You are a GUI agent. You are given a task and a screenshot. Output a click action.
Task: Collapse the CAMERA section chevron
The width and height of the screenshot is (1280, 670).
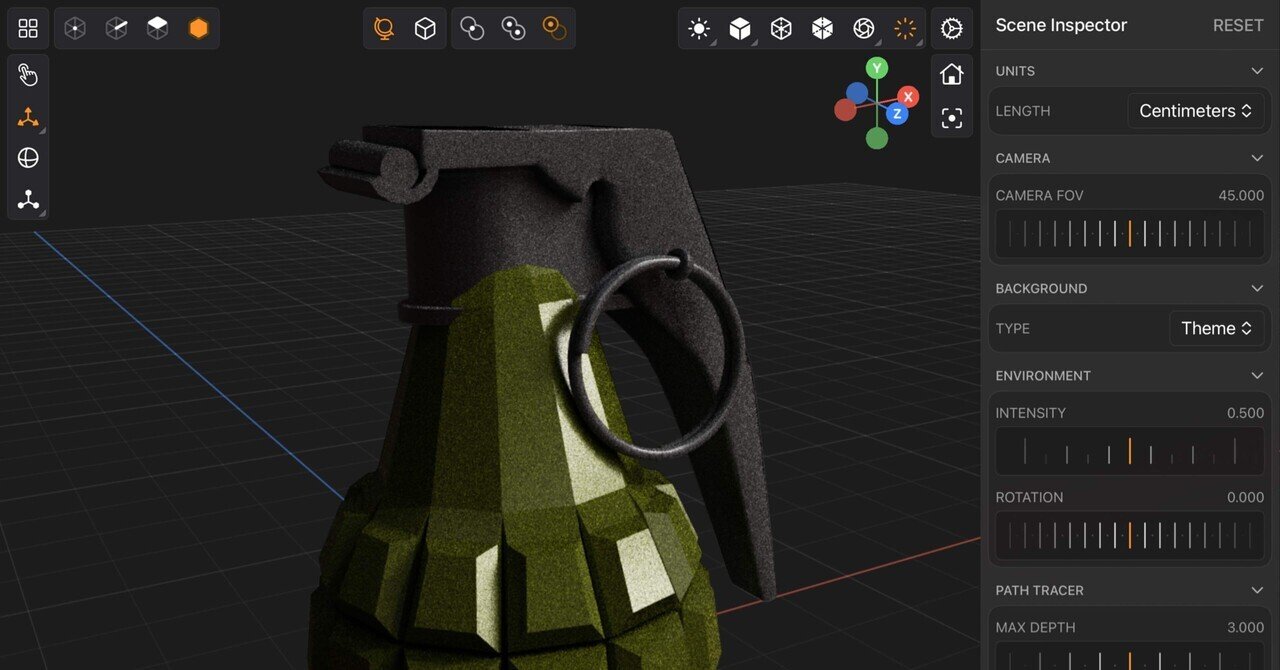point(1257,158)
